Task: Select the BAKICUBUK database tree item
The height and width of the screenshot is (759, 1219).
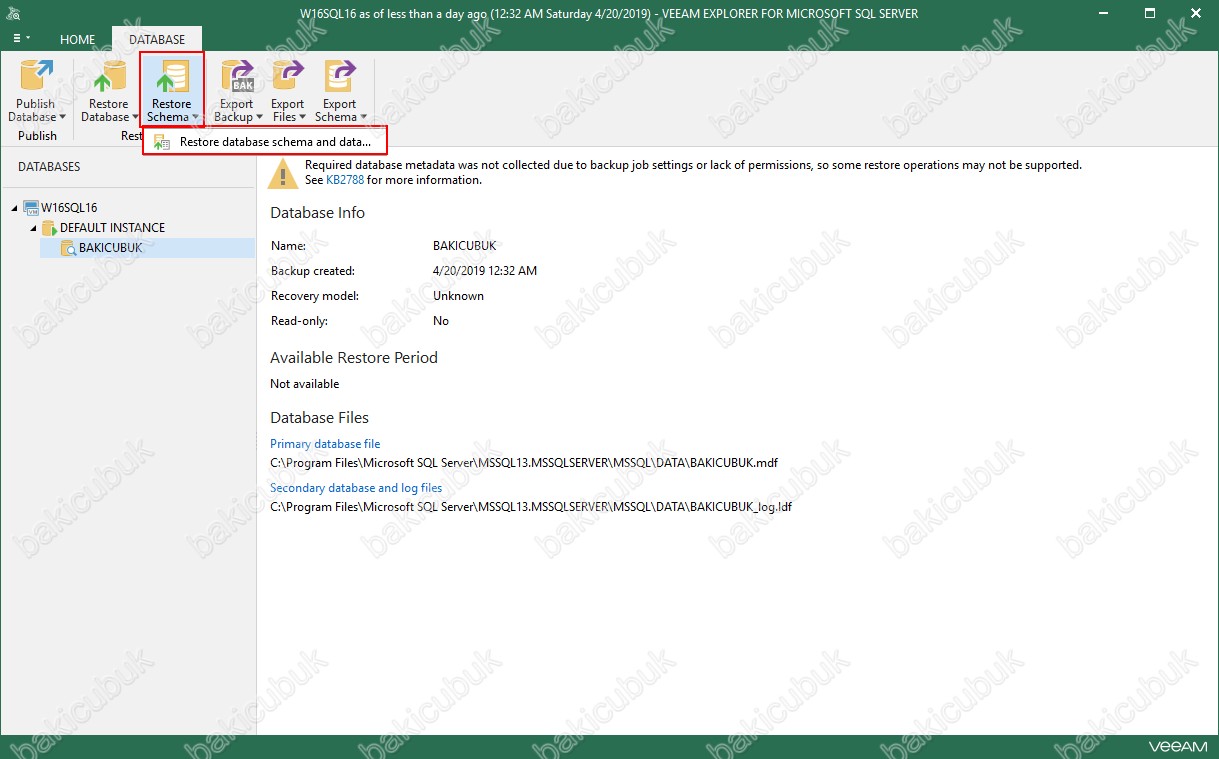Action: [147, 248]
